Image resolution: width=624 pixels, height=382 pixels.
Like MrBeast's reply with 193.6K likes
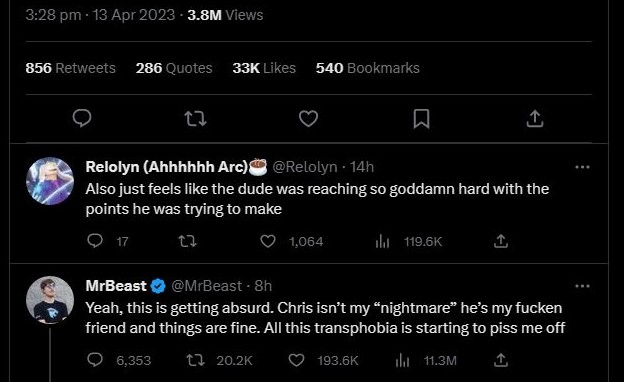coord(323,360)
